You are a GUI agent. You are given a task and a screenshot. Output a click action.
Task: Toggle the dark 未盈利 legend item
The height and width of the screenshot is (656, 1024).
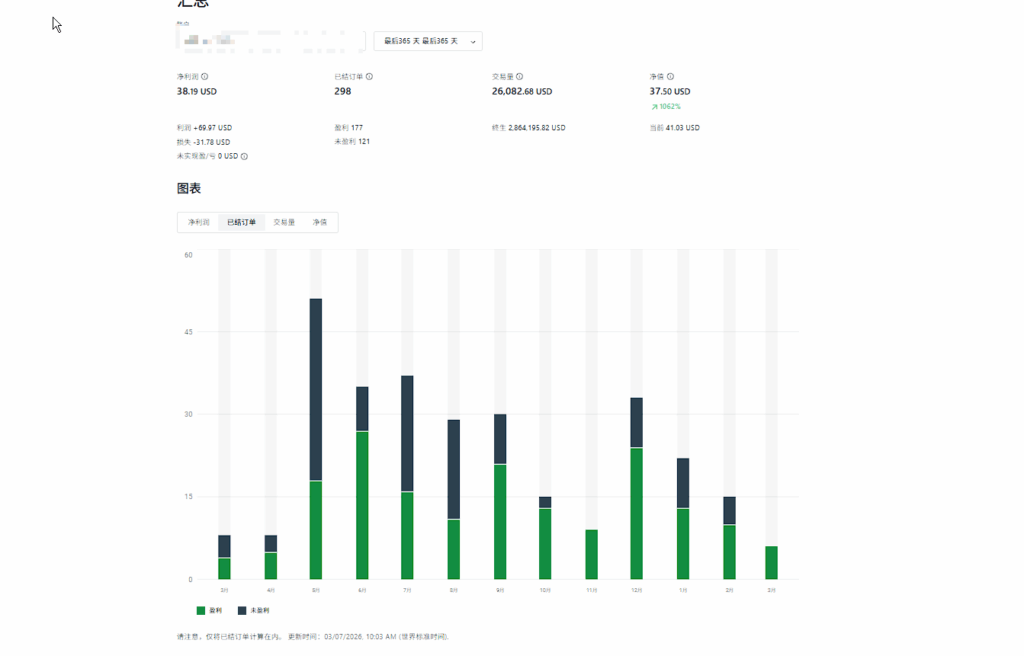point(254,611)
